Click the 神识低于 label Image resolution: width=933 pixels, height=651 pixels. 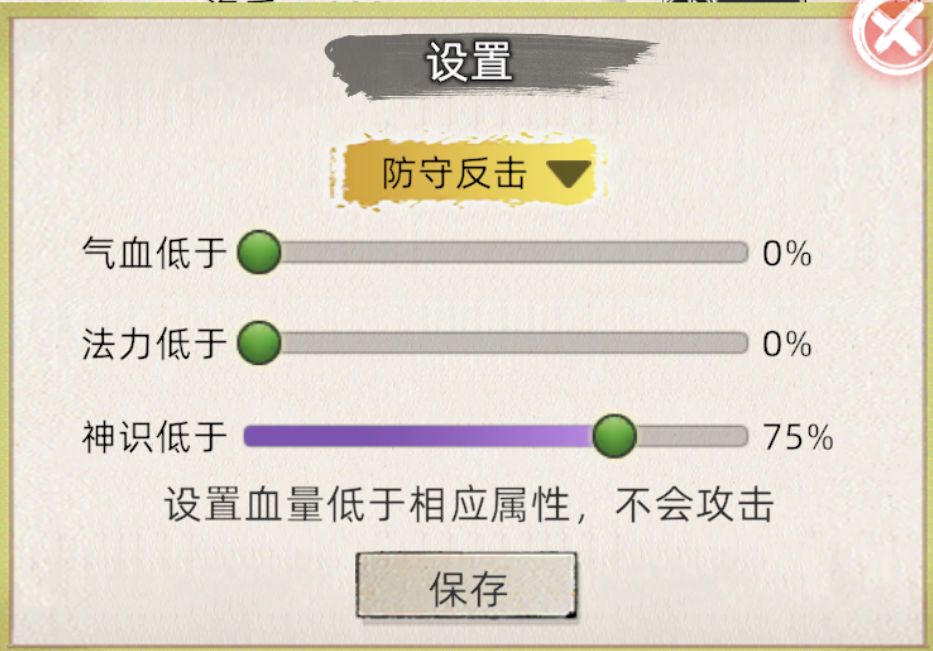[155, 436]
